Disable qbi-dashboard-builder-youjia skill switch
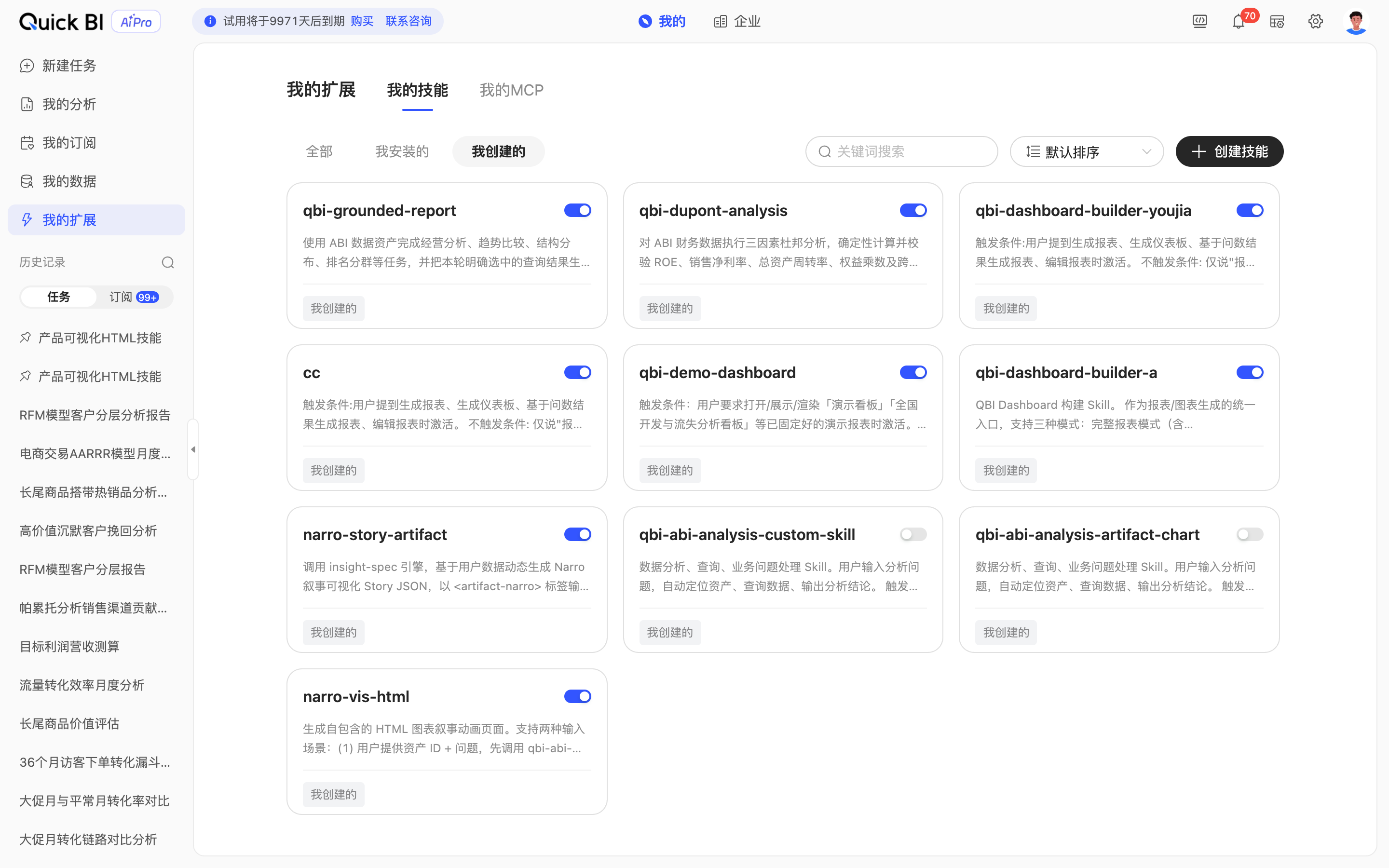 [1250, 211]
